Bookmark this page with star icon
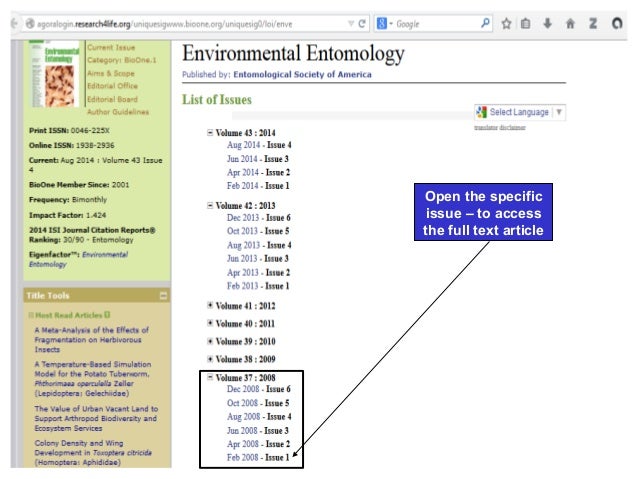The width and height of the screenshot is (638, 479). click(x=506, y=24)
